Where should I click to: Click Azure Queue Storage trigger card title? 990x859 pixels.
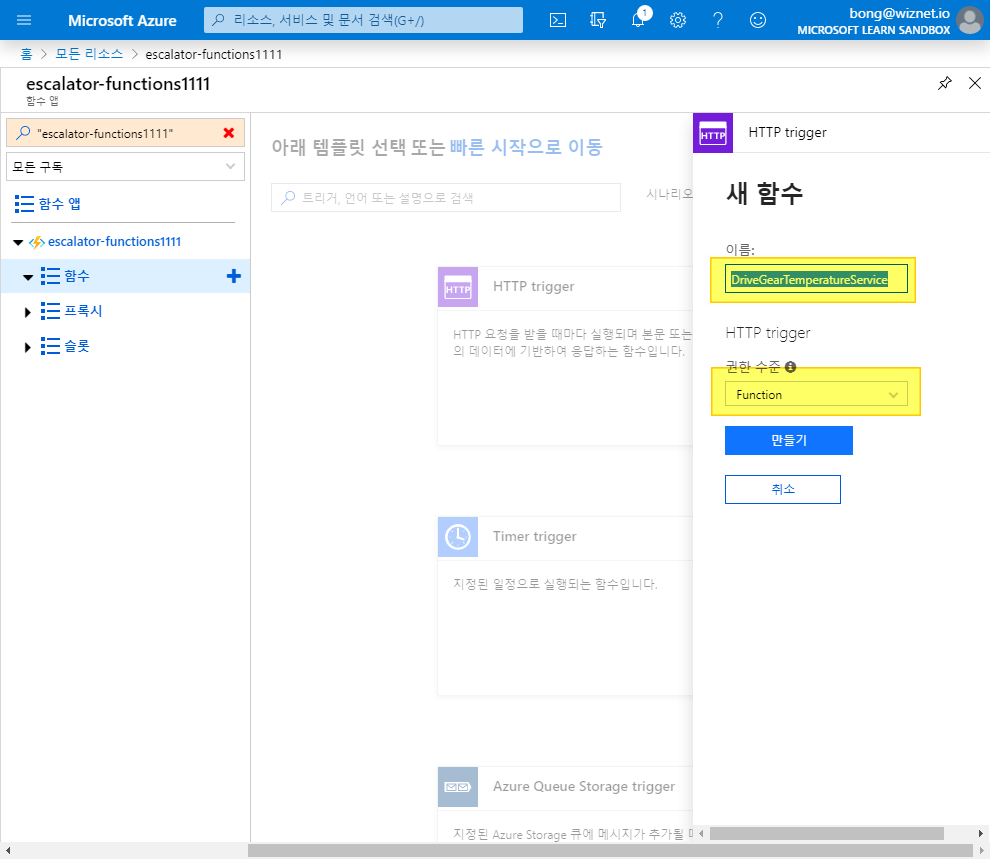point(584,786)
